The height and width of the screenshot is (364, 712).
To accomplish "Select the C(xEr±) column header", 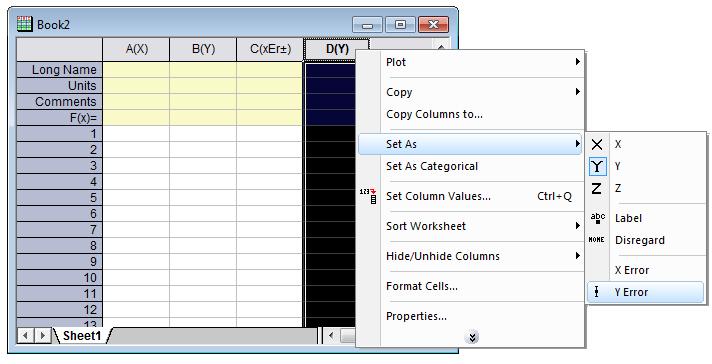I will (270, 49).
